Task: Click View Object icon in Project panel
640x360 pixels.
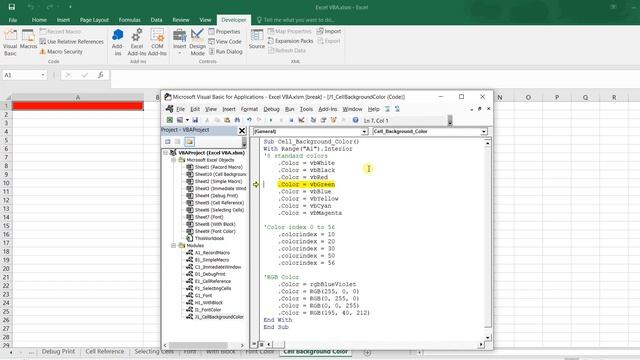Action: coord(178,142)
